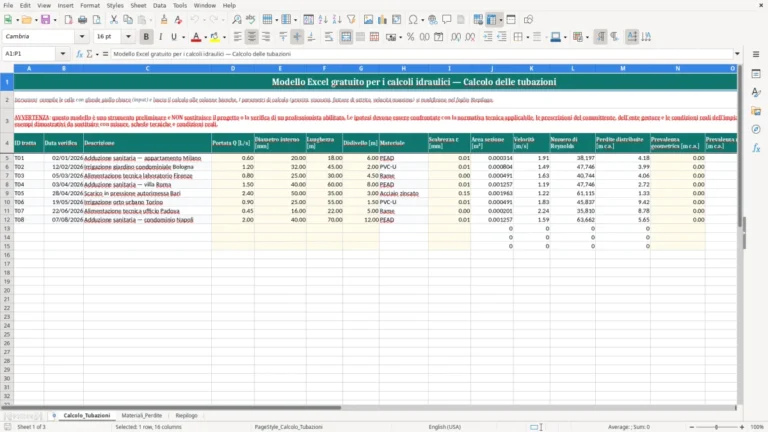The height and width of the screenshot is (432, 768).
Task: Expand the Font Size dropdown
Action: (128, 36)
